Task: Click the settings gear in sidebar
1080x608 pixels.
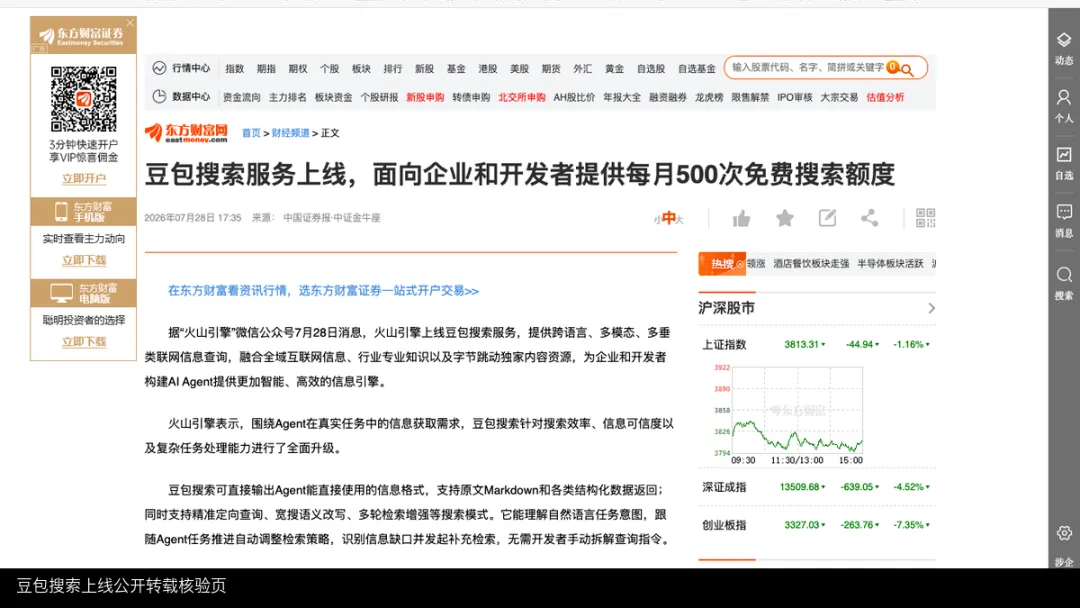Action: click(1064, 533)
